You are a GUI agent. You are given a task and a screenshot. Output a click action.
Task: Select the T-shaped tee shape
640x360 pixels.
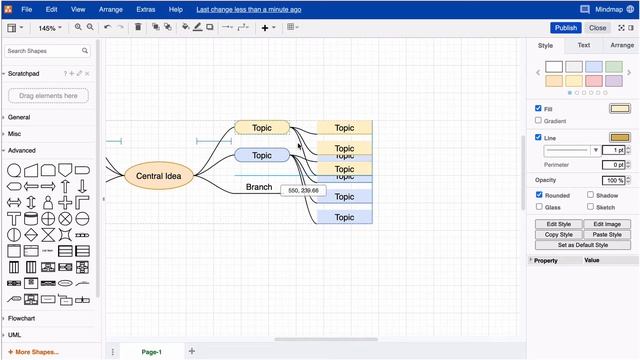pos(14,218)
